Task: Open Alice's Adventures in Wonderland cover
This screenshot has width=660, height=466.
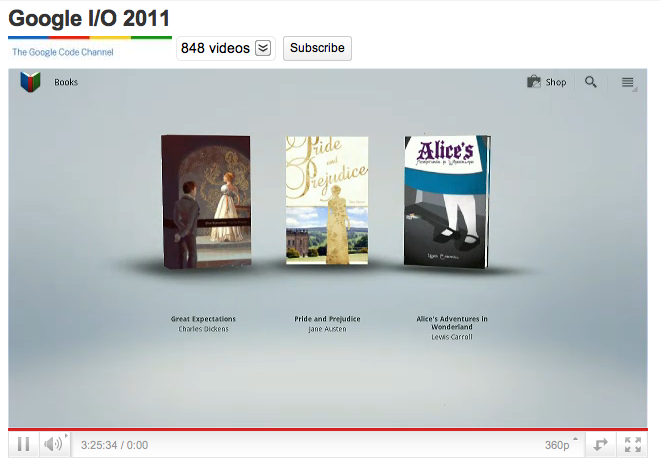Action: tap(447, 201)
